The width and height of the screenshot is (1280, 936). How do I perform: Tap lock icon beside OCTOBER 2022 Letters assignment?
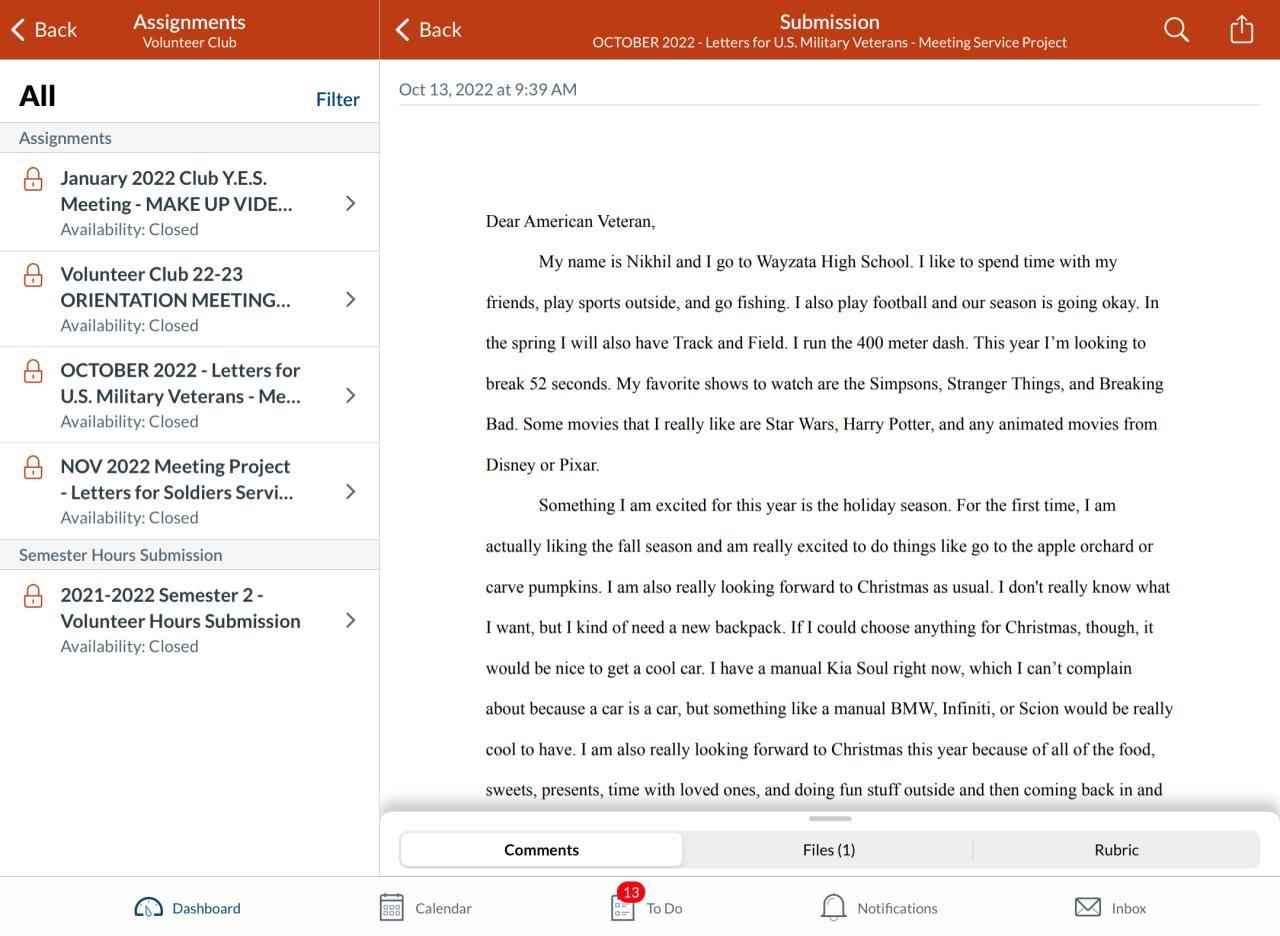[x=33, y=371]
